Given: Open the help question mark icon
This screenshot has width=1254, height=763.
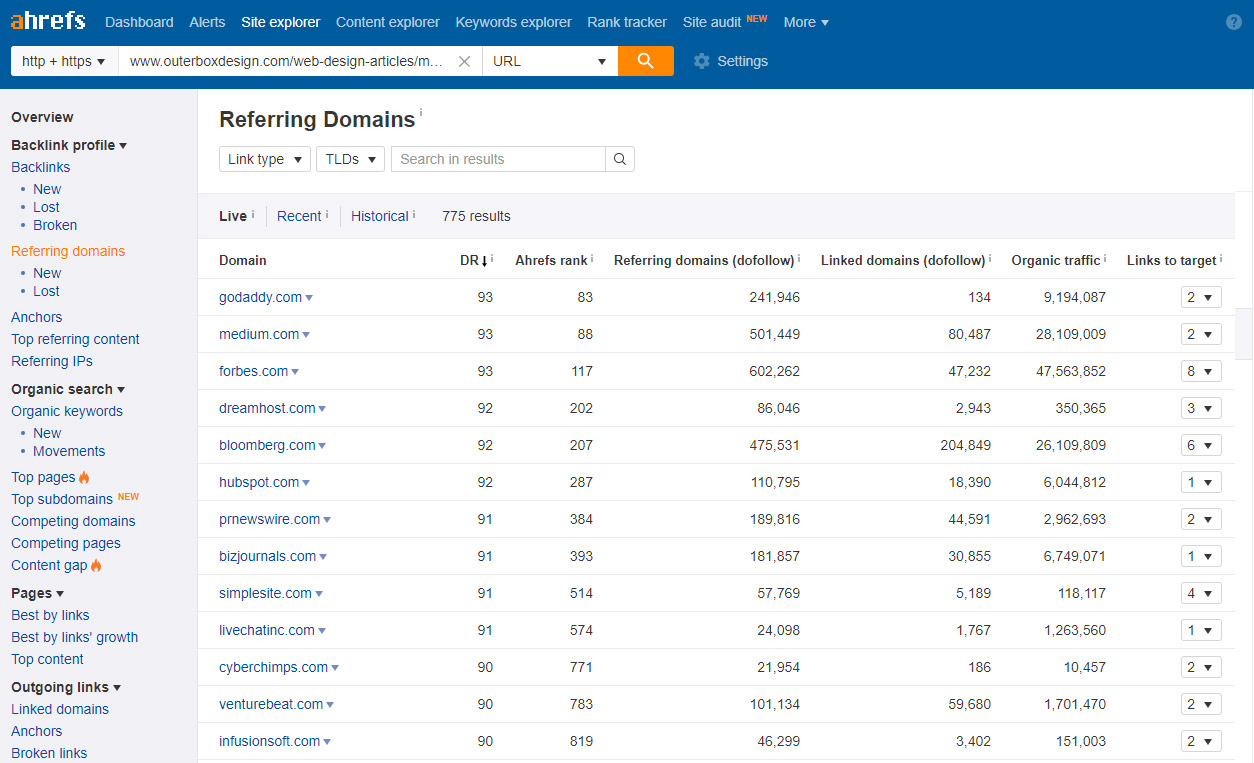Looking at the screenshot, I should (1234, 22).
